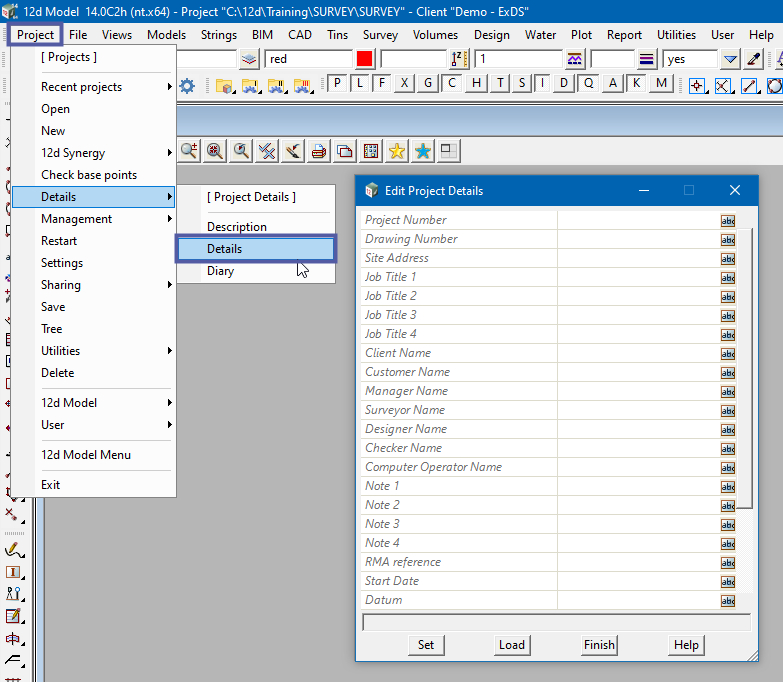Viewport: 783px width, 682px height.
Task: Click the abc icon in Datum row
Action: (x=728, y=600)
